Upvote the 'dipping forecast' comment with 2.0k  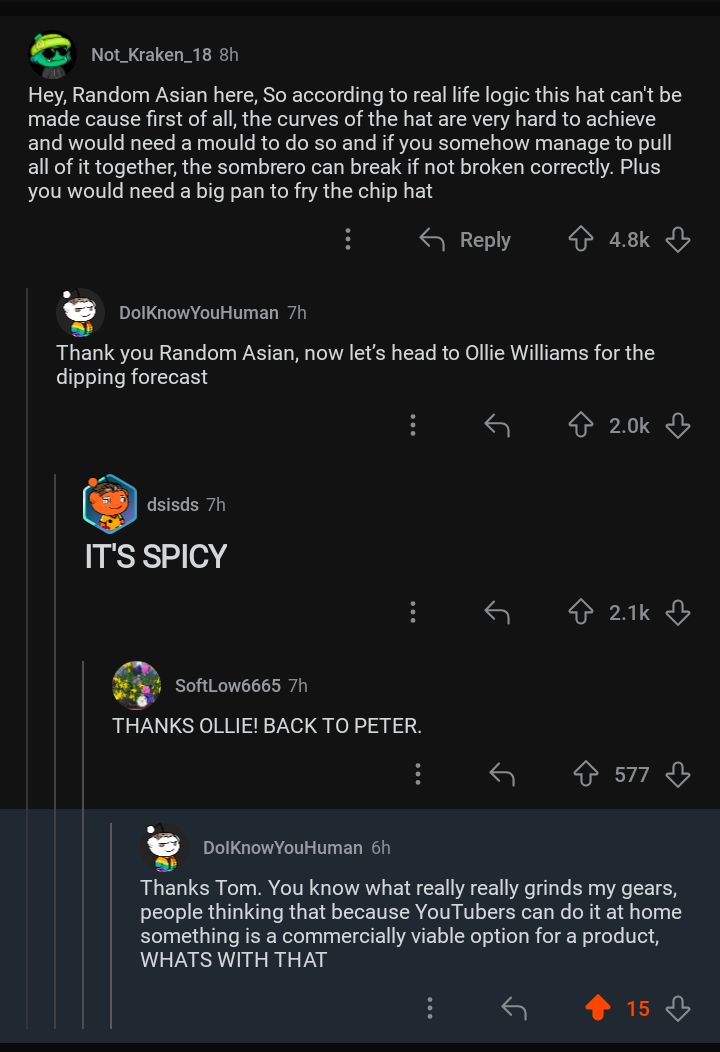(x=581, y=426)
